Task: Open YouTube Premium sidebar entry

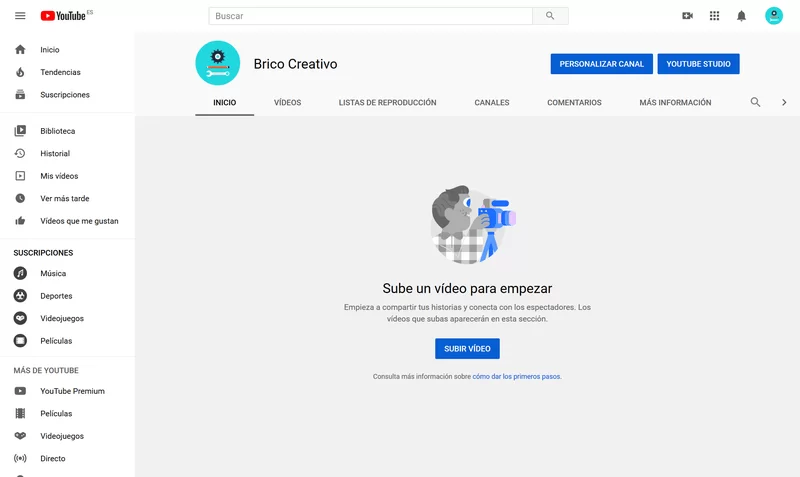Action: (72, 391)
